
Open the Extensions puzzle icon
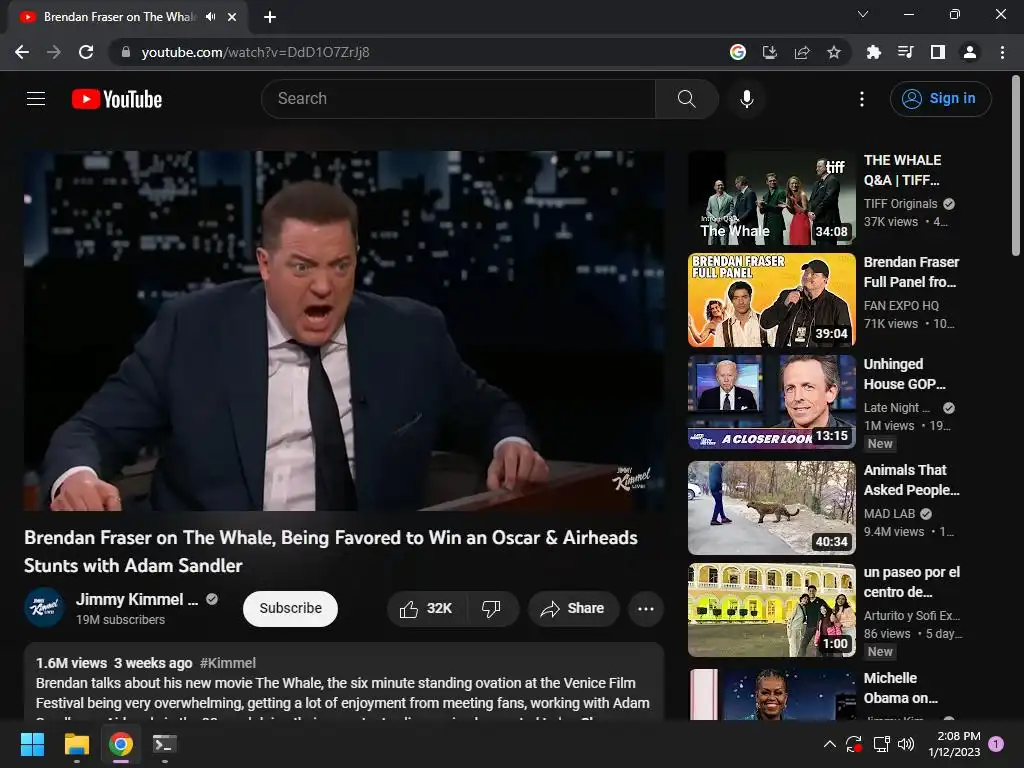(x=873, y=52)
